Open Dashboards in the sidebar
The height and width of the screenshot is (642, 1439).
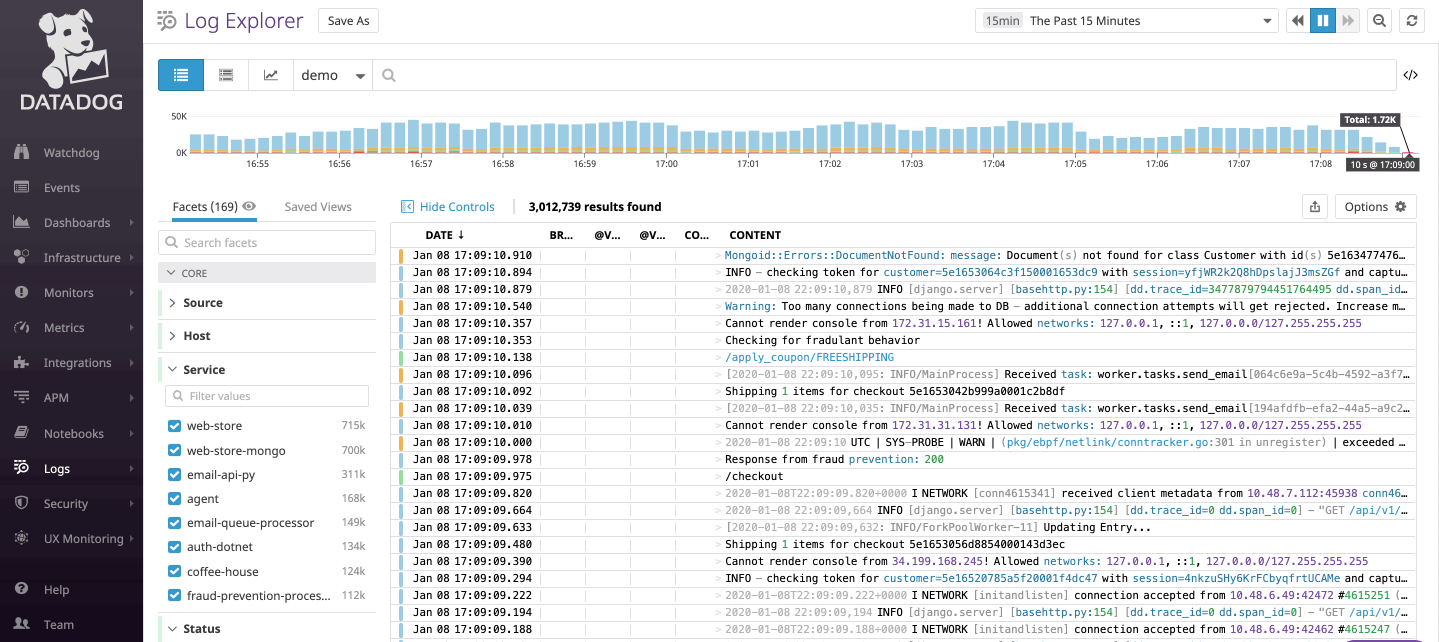pyautogui.click(x=76, y=223)
